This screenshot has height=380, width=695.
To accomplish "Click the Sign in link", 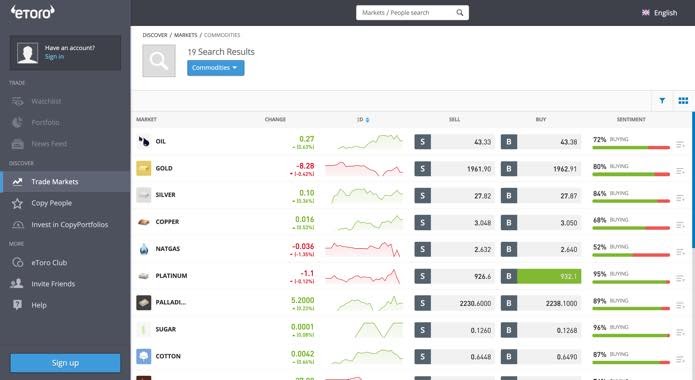I will [54, 57].
